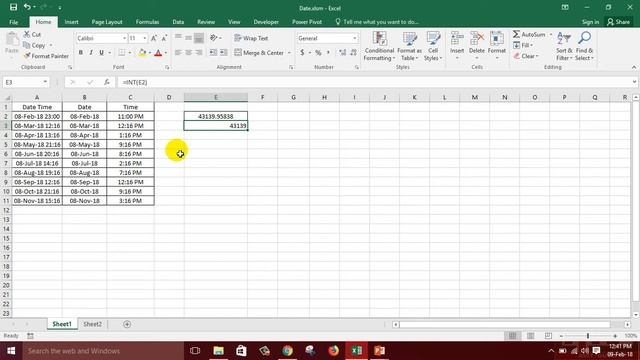Toggle Italic formatting
This screenshot has height=360, width=640.
point(91,53)
